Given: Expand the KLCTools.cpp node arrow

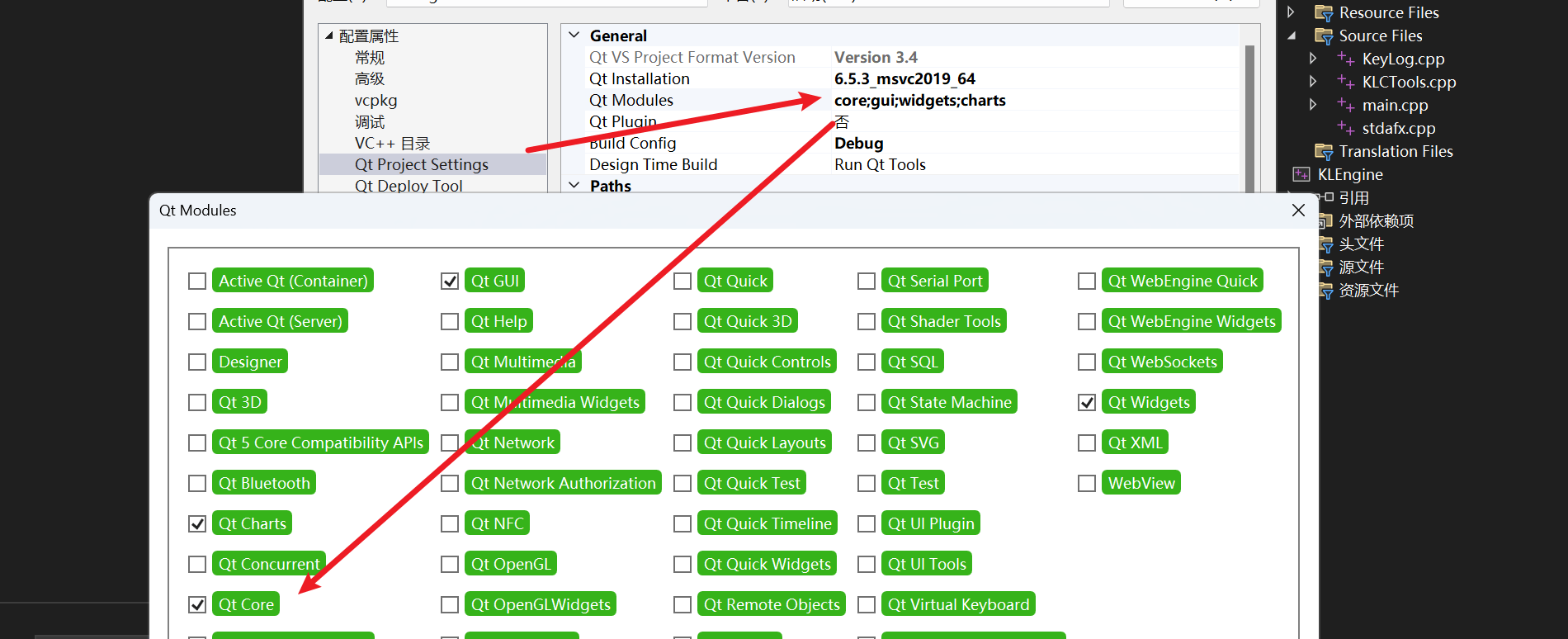Looking at the screenshot, I should (x=1313, y=82).
